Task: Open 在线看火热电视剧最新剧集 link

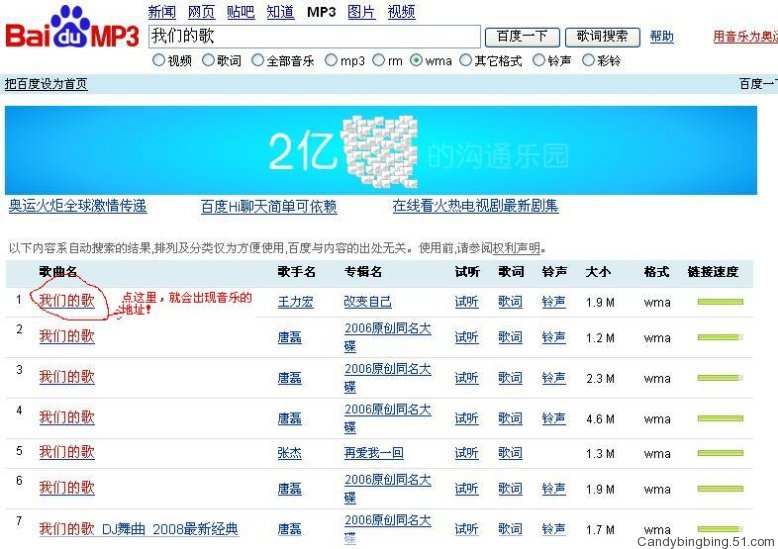Action: coord(475,206)
